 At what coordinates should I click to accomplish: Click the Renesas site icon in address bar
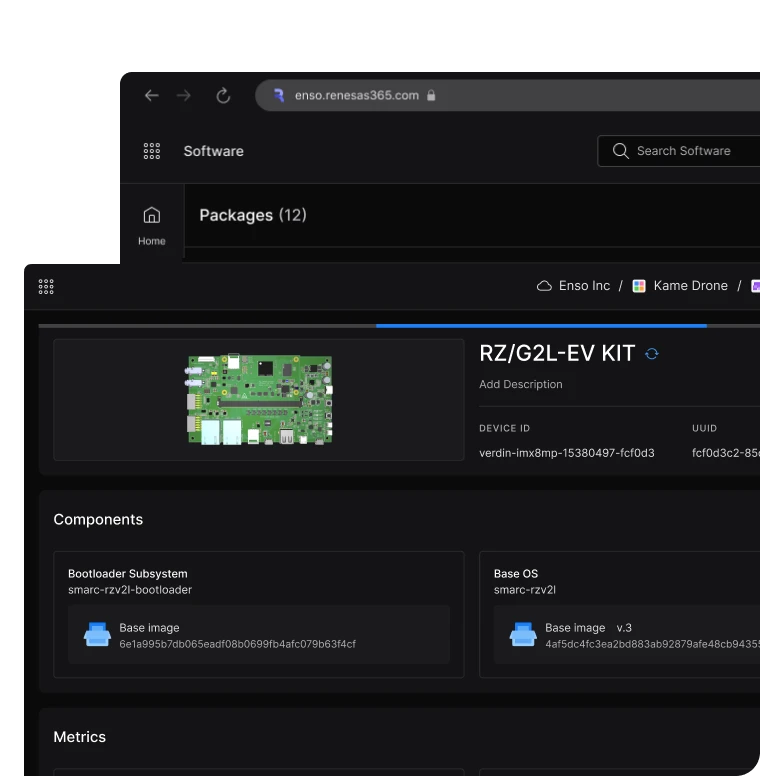[279, 96]
